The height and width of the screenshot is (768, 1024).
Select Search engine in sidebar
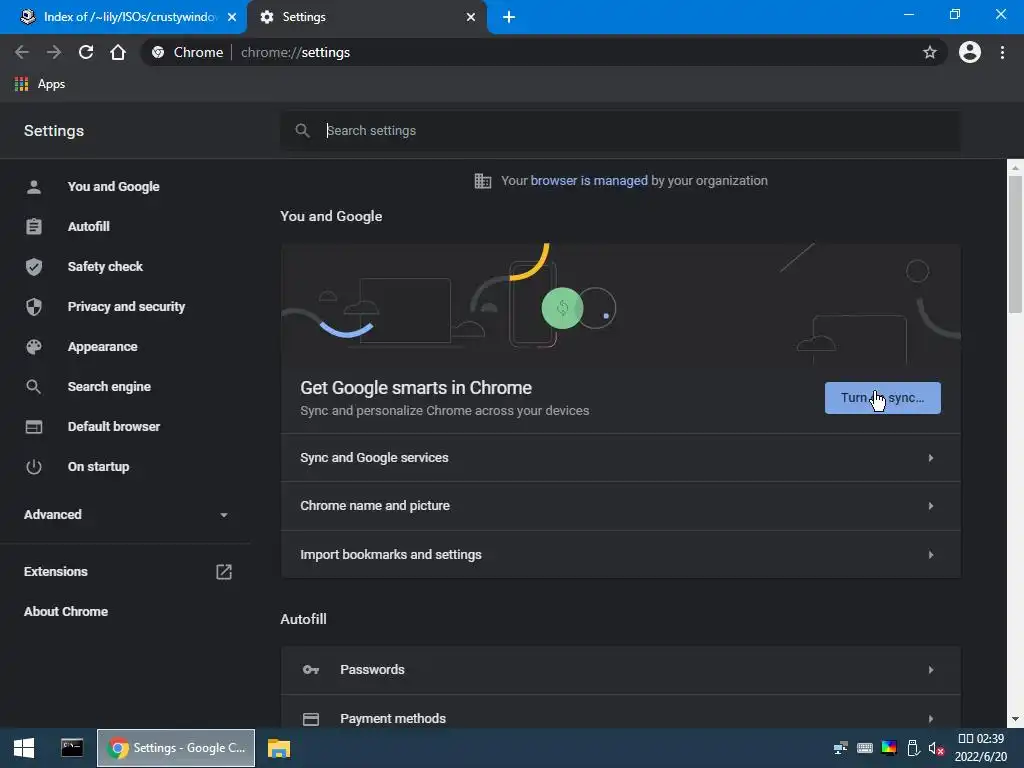click(x=109, y=387)
